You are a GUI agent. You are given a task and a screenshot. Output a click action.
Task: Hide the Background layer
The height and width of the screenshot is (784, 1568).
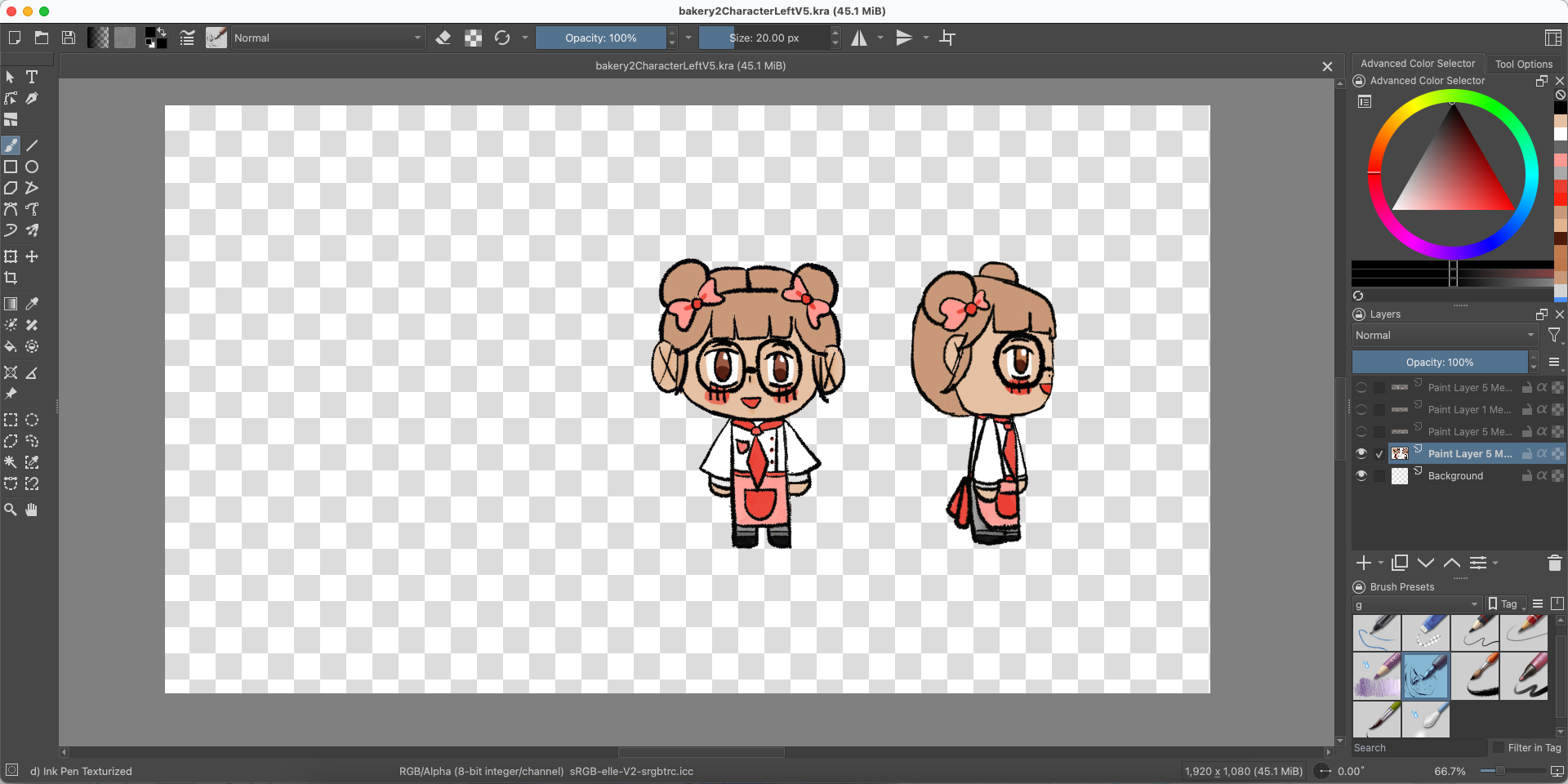tap(1361, 475)
